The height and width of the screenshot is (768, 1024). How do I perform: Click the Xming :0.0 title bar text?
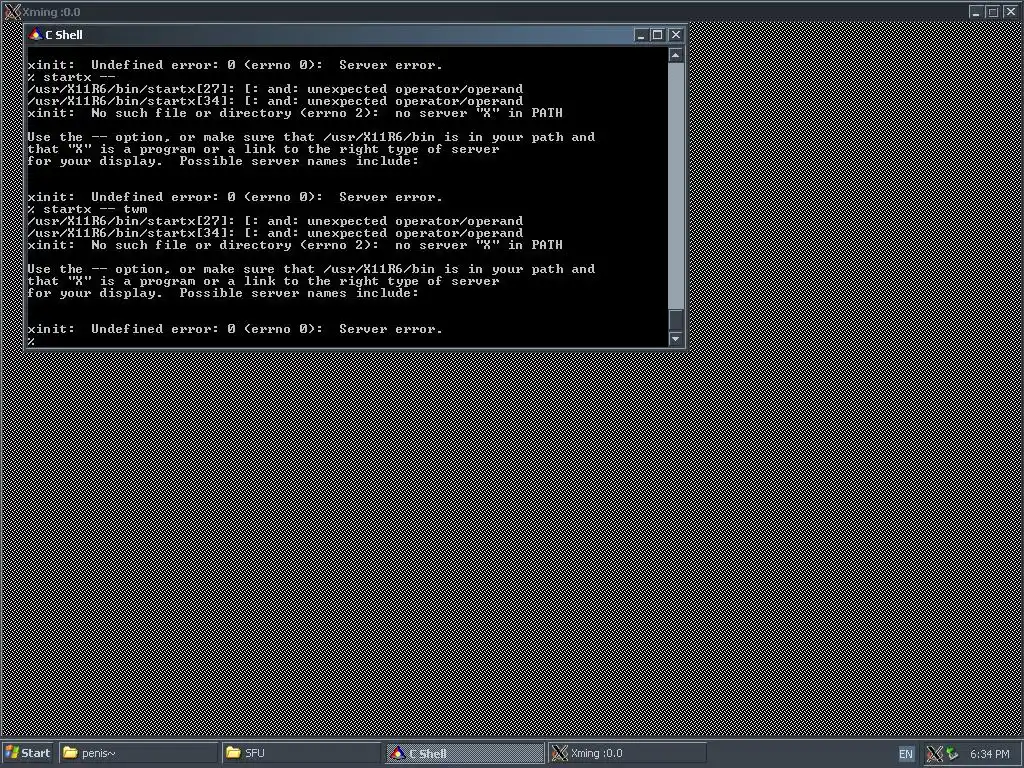pyautogui.click(x=52, y=12)
